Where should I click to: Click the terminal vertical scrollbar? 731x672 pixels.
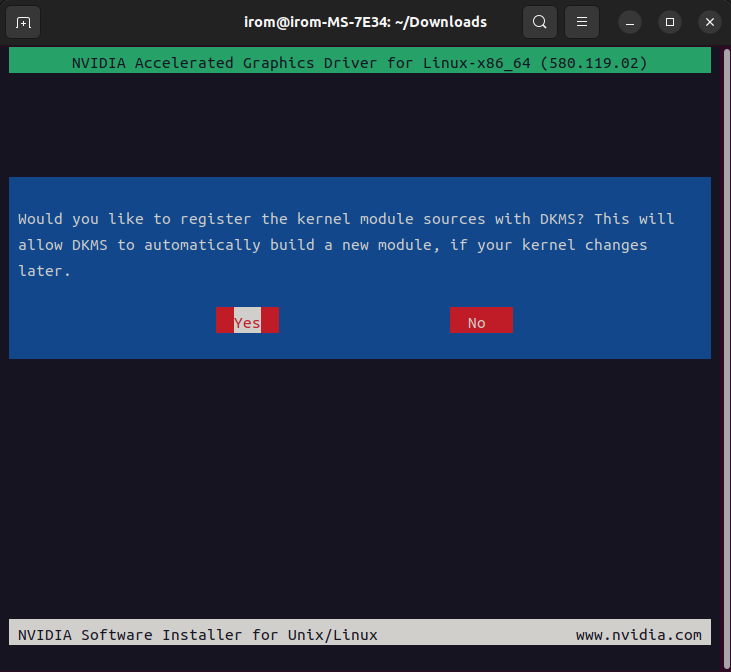727,359
